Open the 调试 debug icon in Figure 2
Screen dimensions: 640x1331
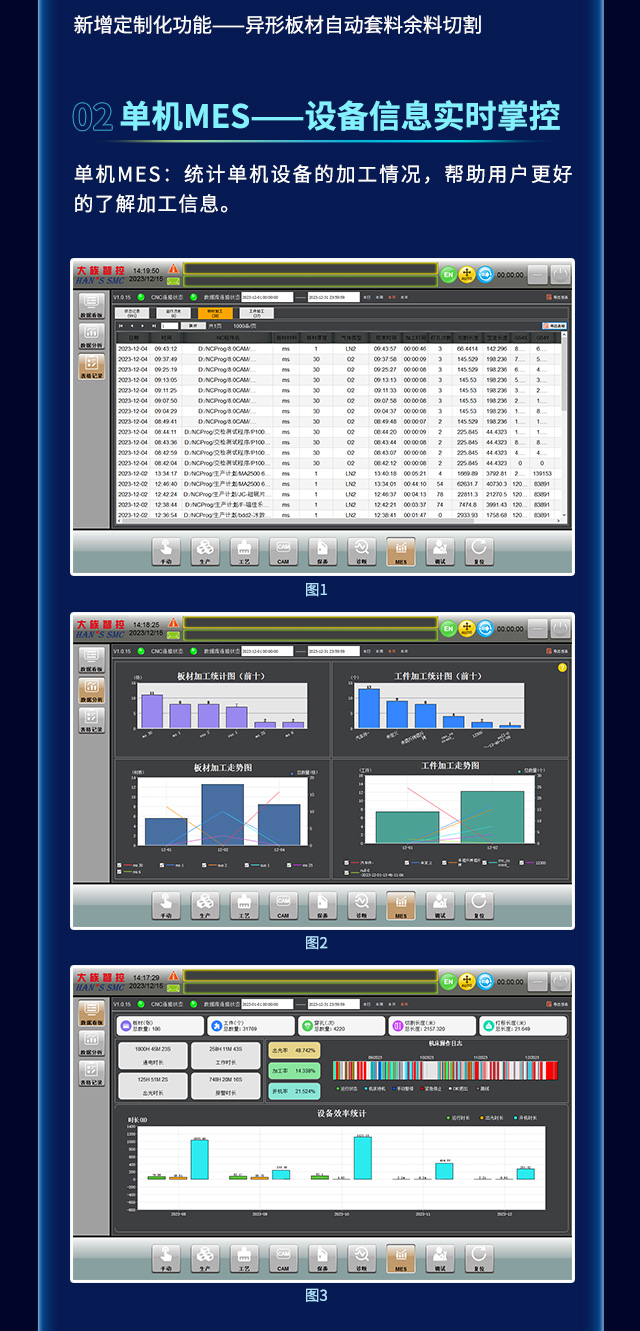tap(439, 904)
